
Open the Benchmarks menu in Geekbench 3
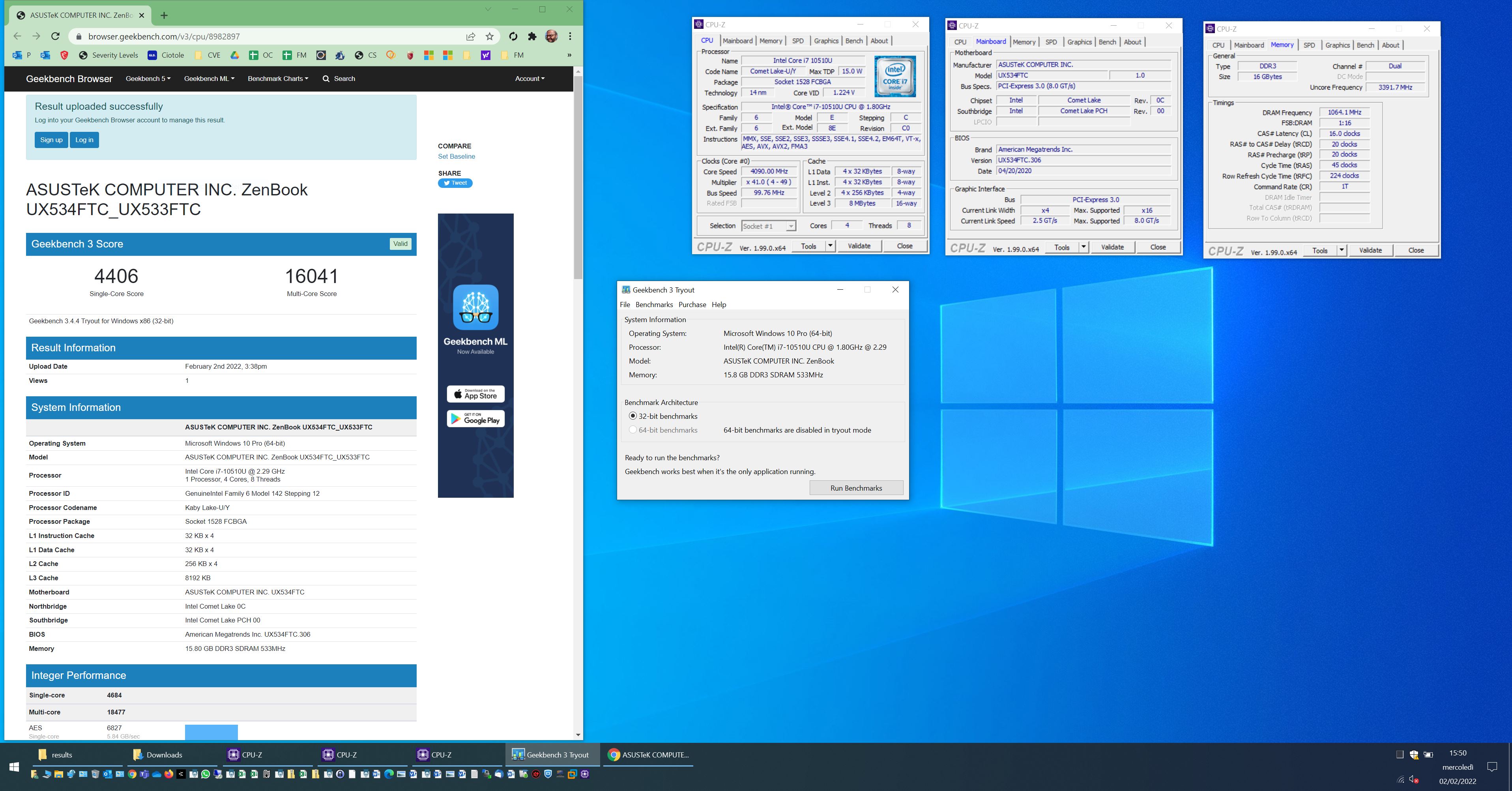coord(654,304)
